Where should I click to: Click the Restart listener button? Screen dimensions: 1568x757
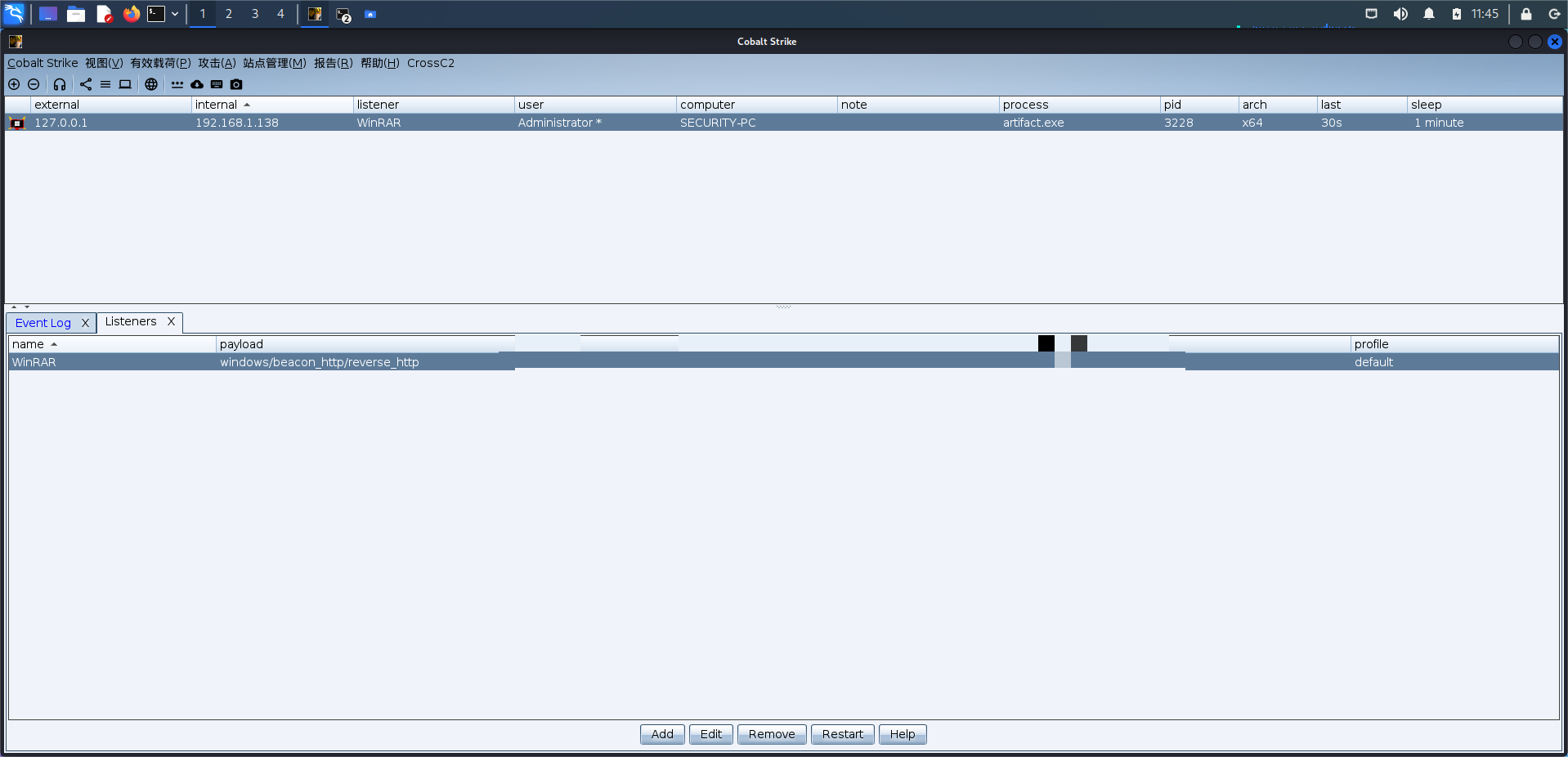click(843, 734)
